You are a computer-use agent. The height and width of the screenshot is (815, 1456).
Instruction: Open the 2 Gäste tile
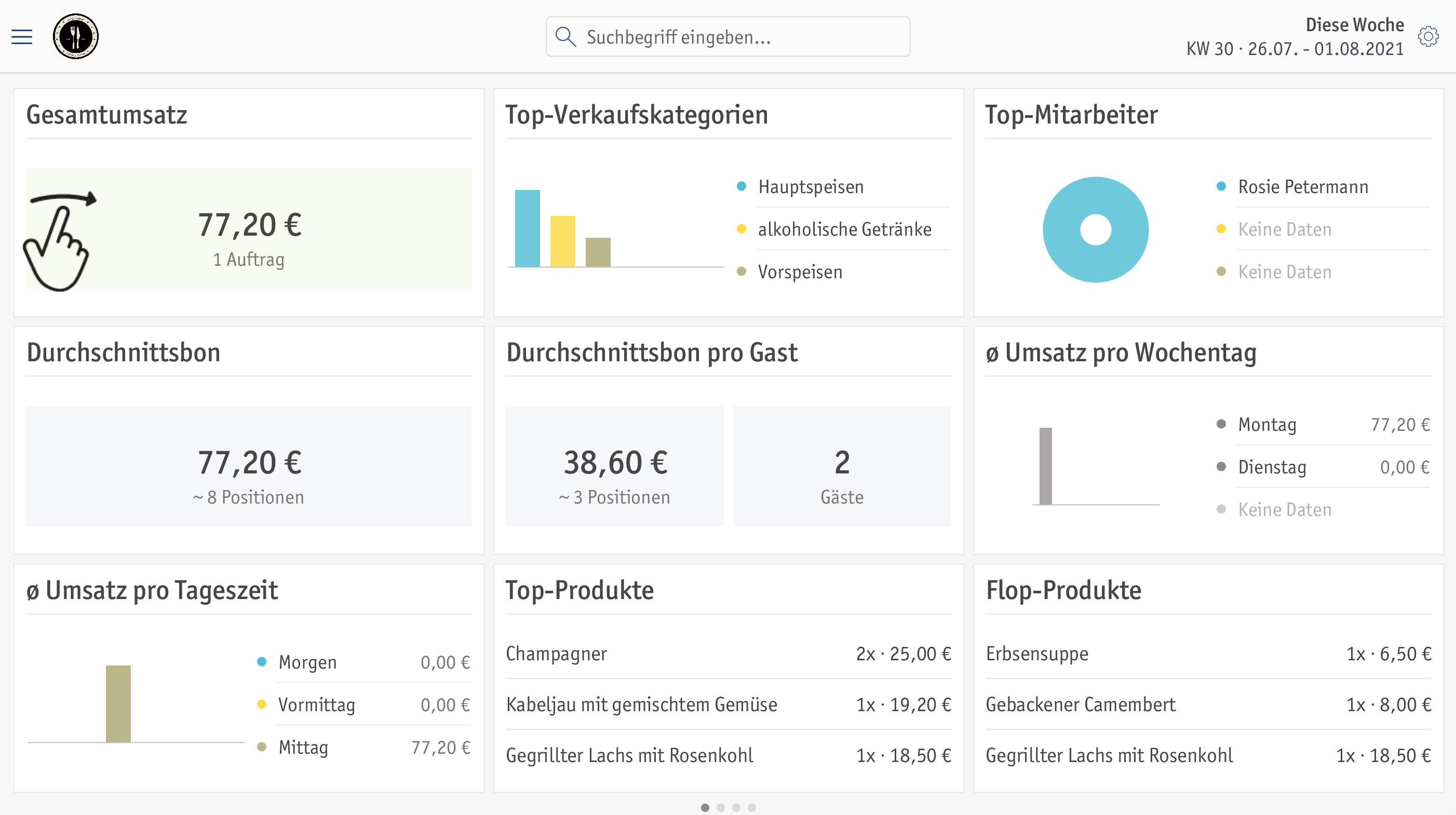point(842,466)
